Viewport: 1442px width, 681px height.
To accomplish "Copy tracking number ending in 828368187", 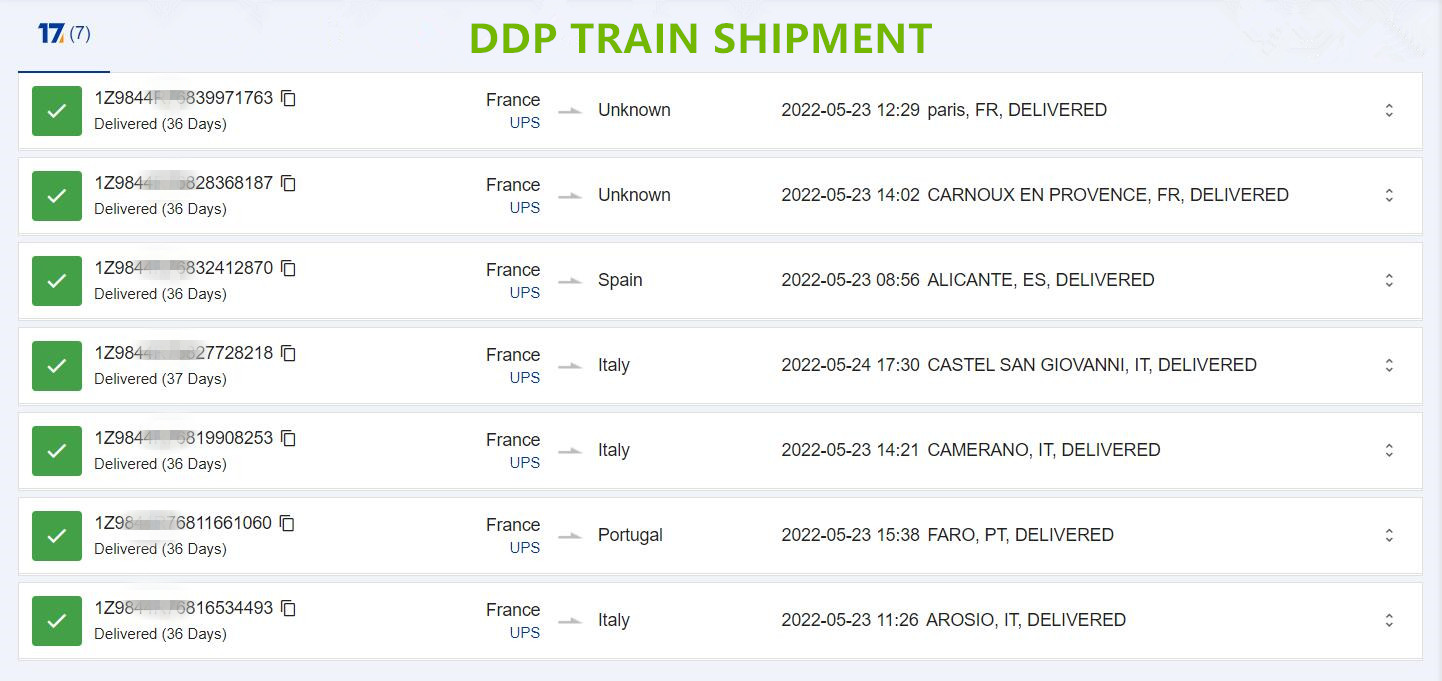I will click(288, 183).
